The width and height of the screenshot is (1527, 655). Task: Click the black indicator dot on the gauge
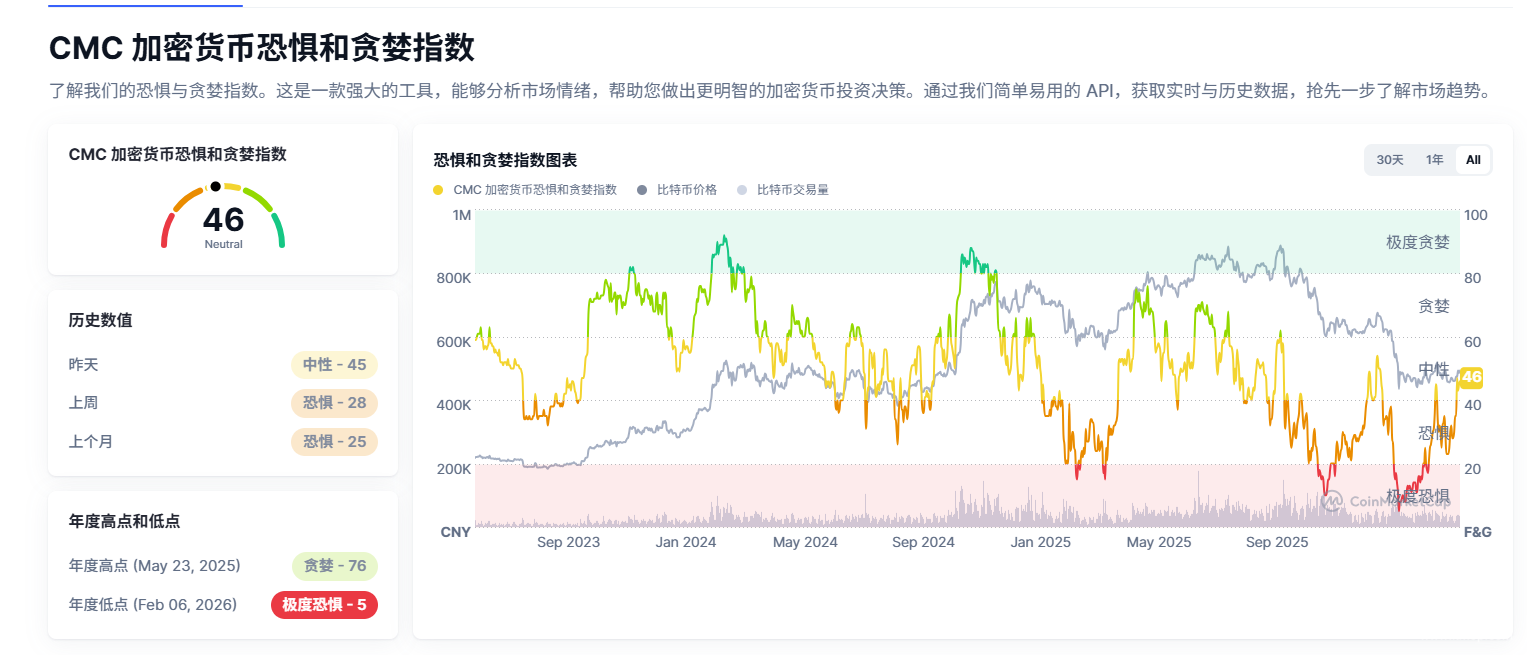coord(215,187)
